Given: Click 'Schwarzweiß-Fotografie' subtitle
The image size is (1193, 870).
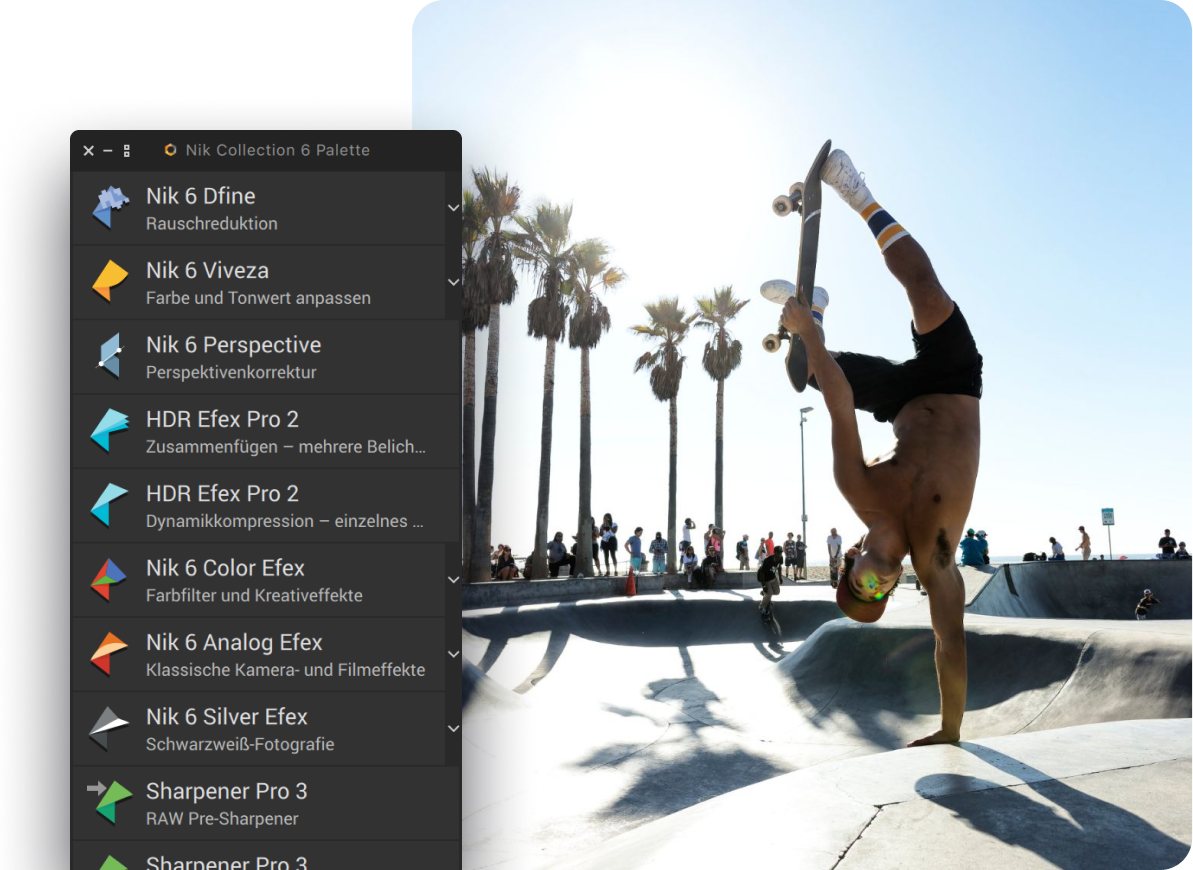Looking at the screenshot, I should pos(240,744).
